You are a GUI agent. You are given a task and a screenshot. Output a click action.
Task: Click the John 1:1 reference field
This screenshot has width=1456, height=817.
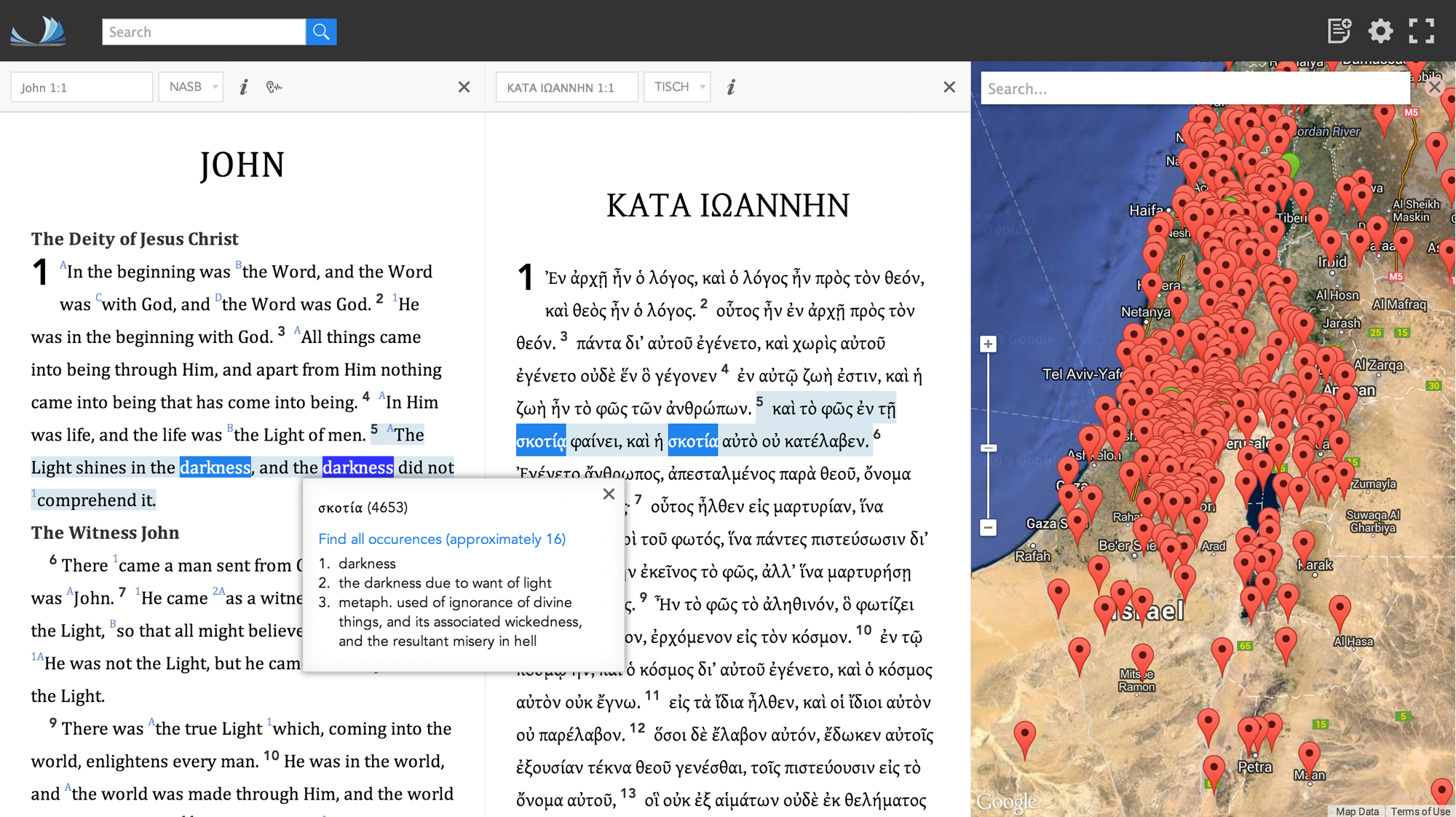coord(82,87)
